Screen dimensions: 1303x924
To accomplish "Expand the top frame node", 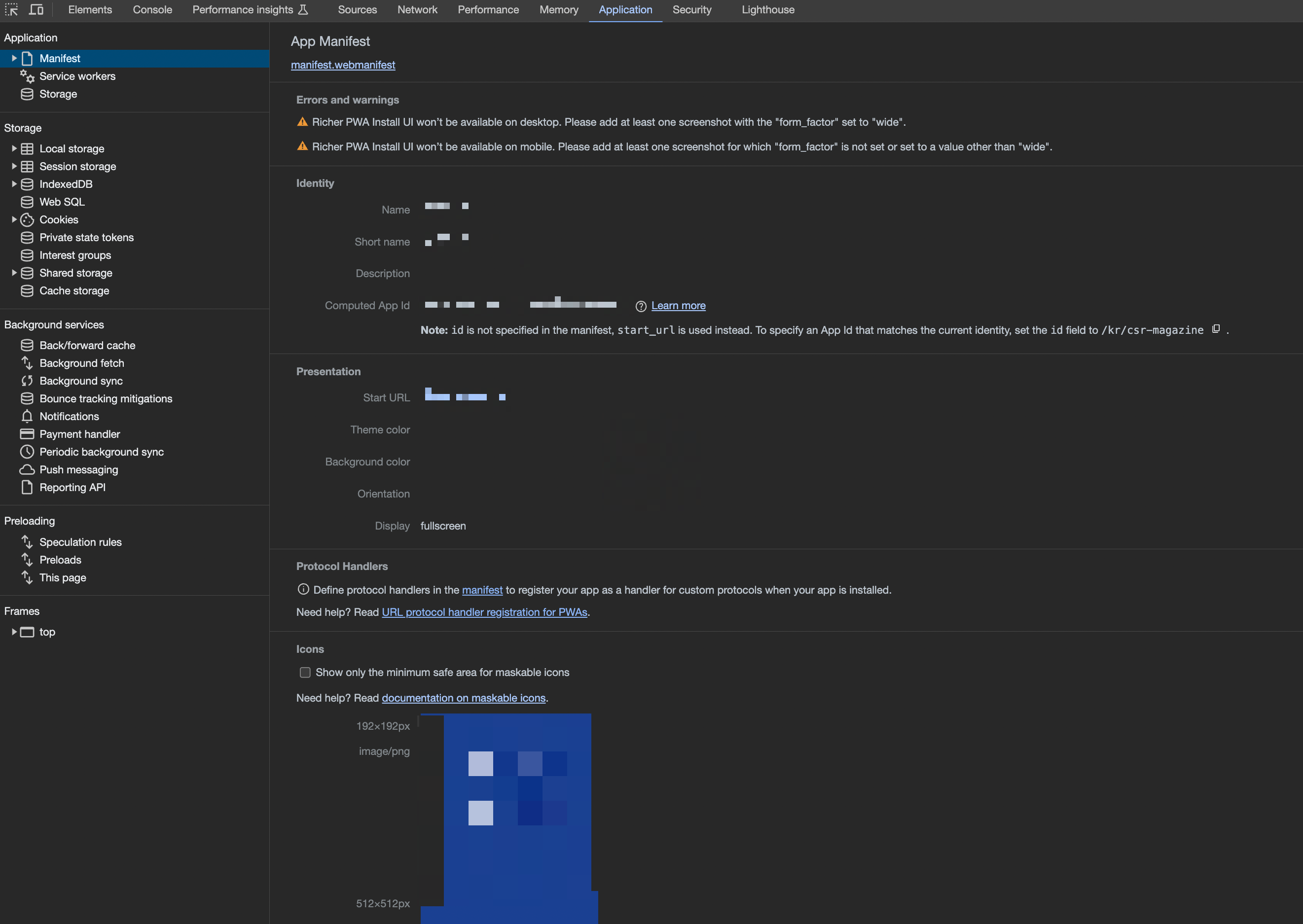I will click(x=14, y=632).
